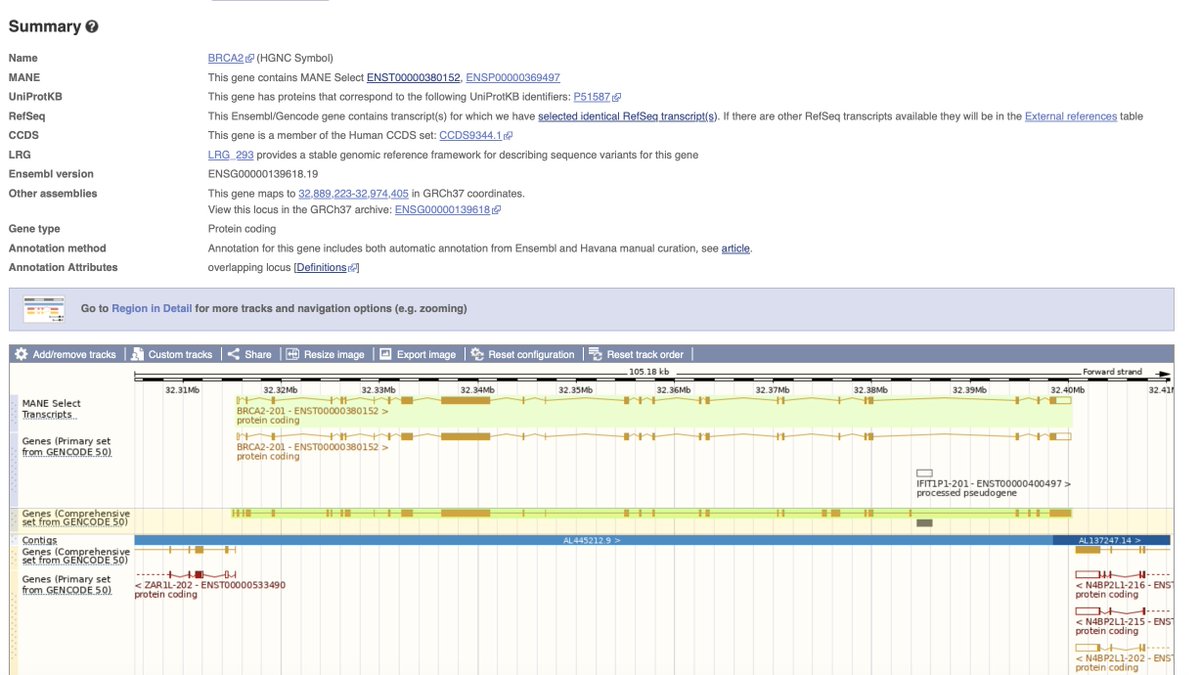Click Genes Primary set label above Contigs
The height and width of the screenshot is (675, 1200).
(x=66, y=446)
